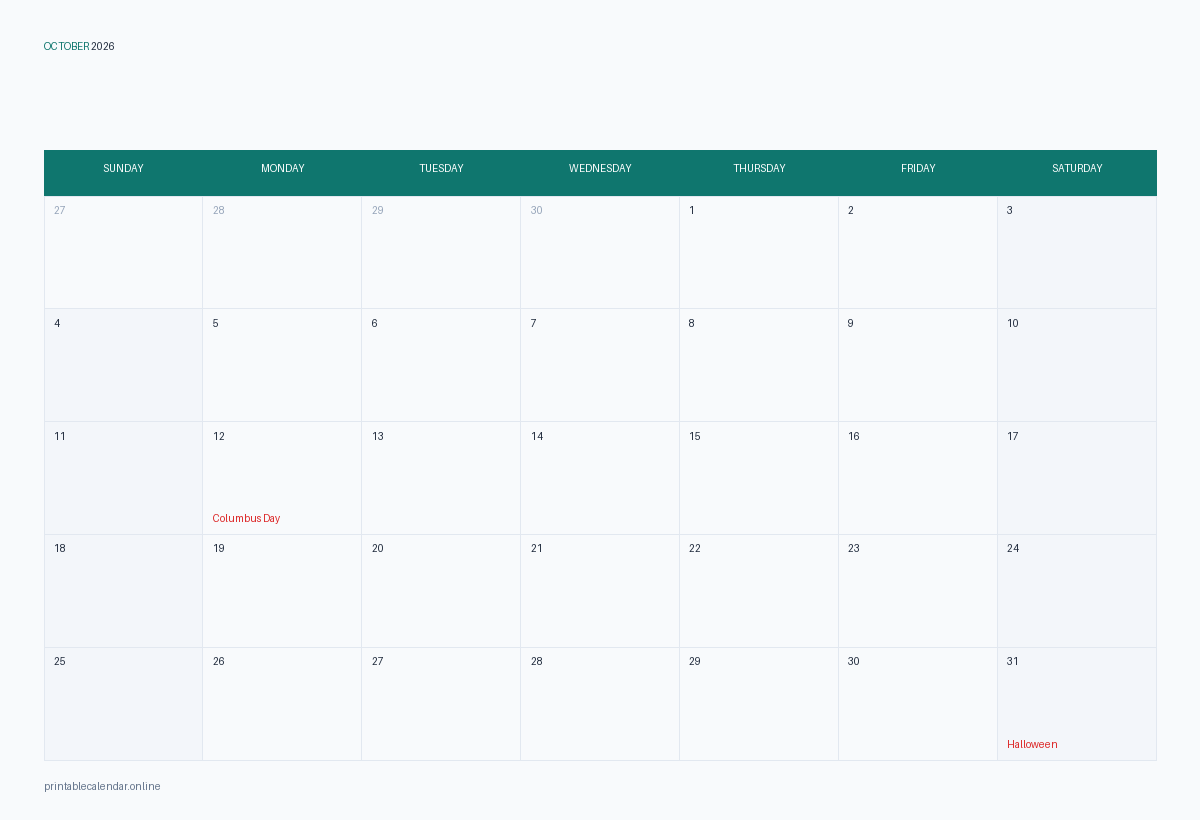Choose date 10 on the calendar
This screenshot has height=820, width=1200.
tap(1013, 323)
